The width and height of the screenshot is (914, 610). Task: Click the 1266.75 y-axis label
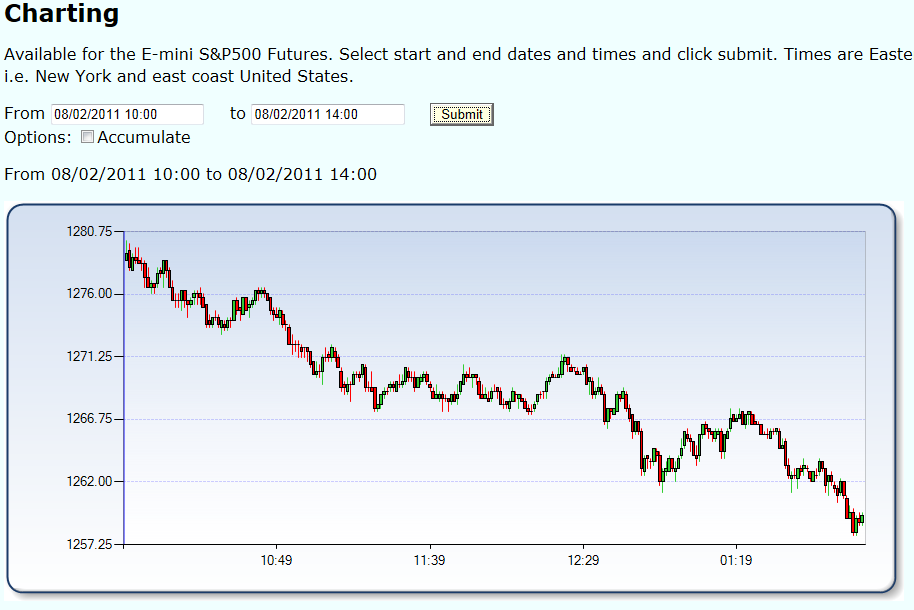tap(89, 419)
